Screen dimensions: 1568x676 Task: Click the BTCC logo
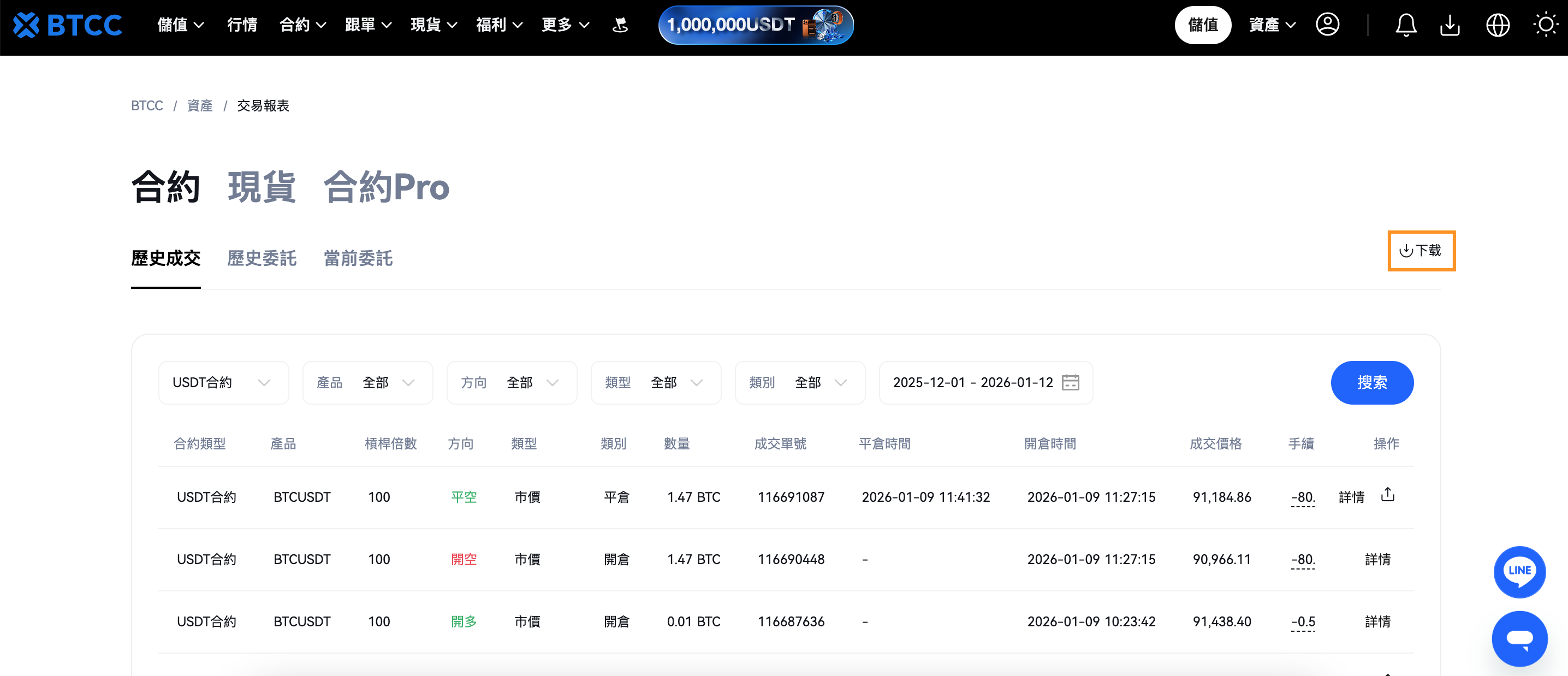coord(68,25)
